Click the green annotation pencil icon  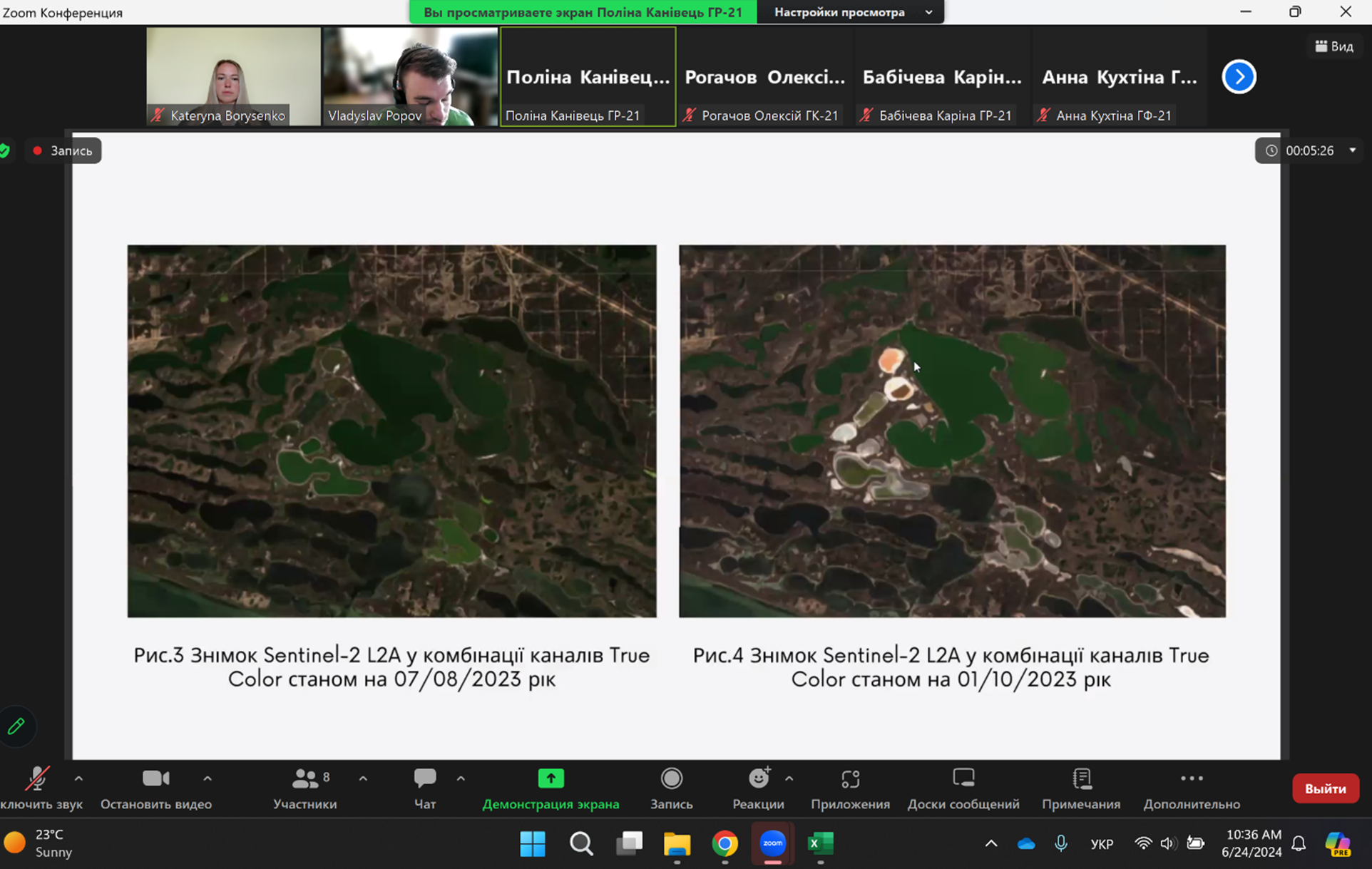pyautogui.click(x=16, y=726)
